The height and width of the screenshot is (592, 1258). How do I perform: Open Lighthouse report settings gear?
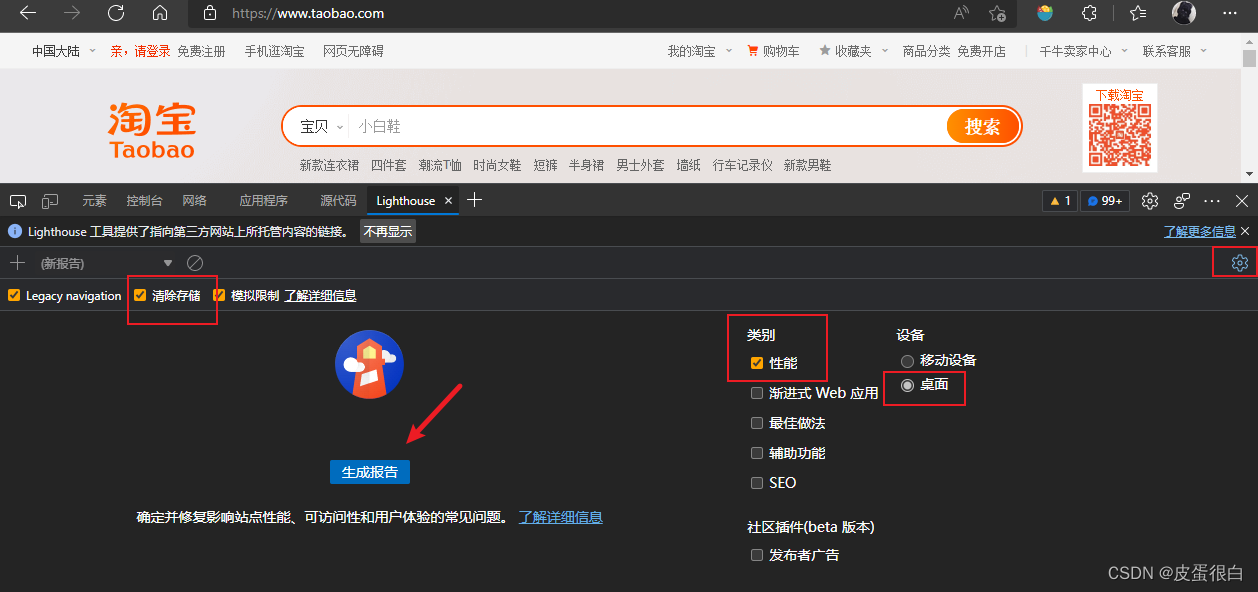(x=1238, y=262)
